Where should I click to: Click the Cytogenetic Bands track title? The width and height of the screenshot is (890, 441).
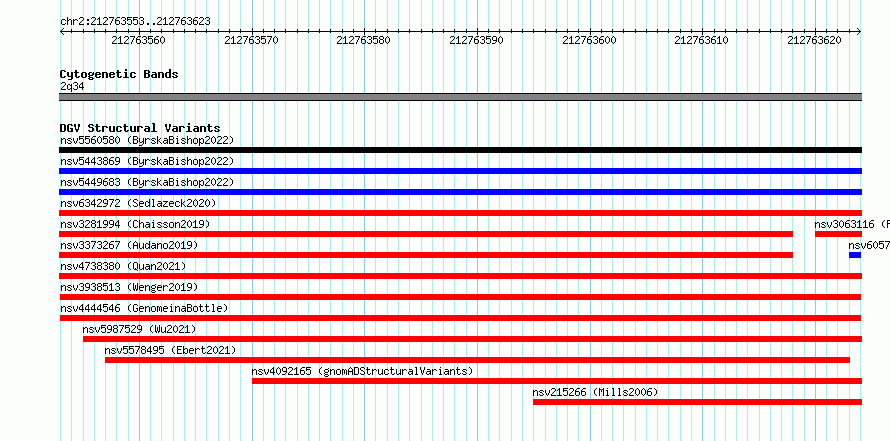coord(119,74)
